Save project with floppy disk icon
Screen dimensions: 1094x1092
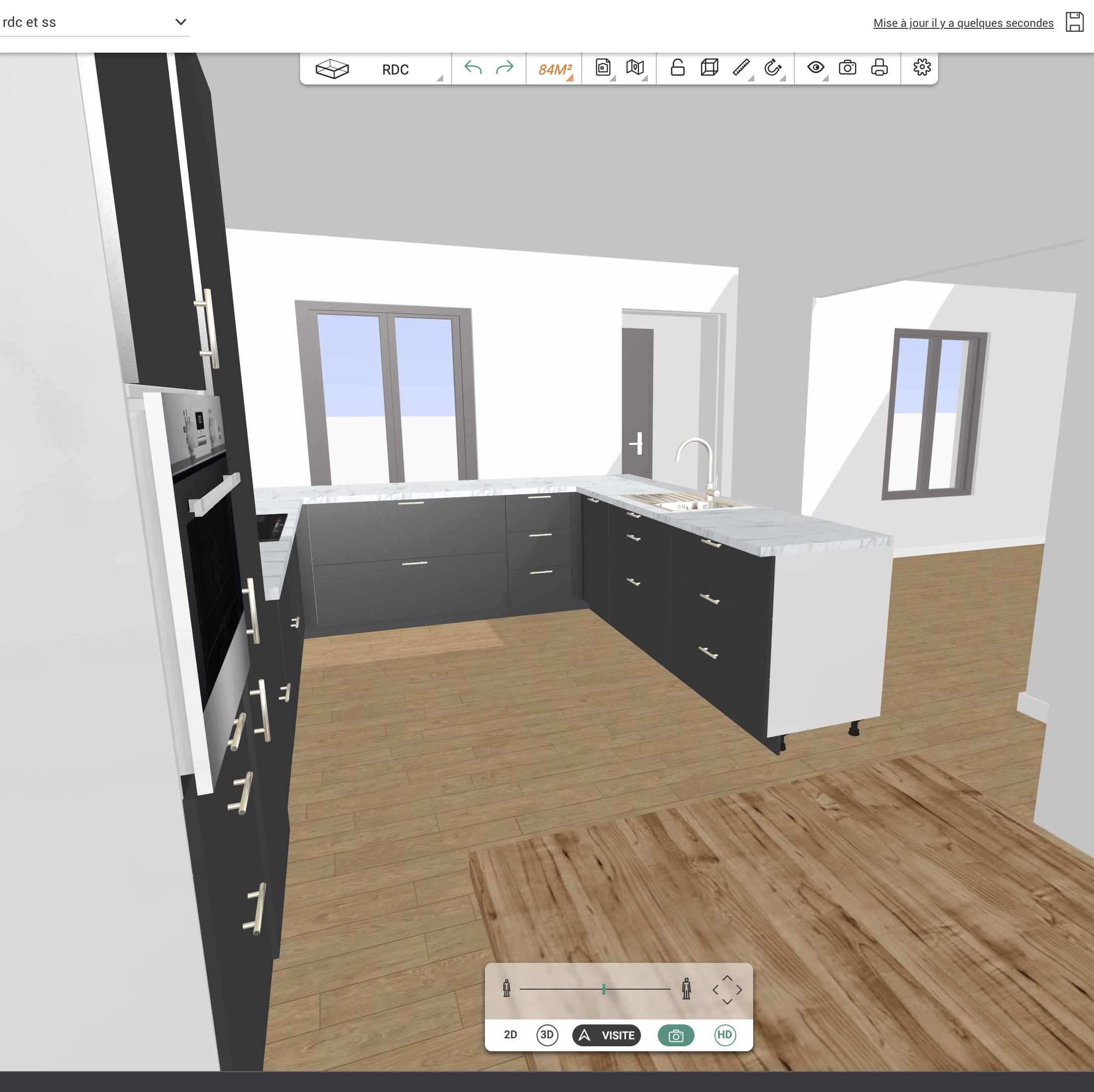(1074, 22)
